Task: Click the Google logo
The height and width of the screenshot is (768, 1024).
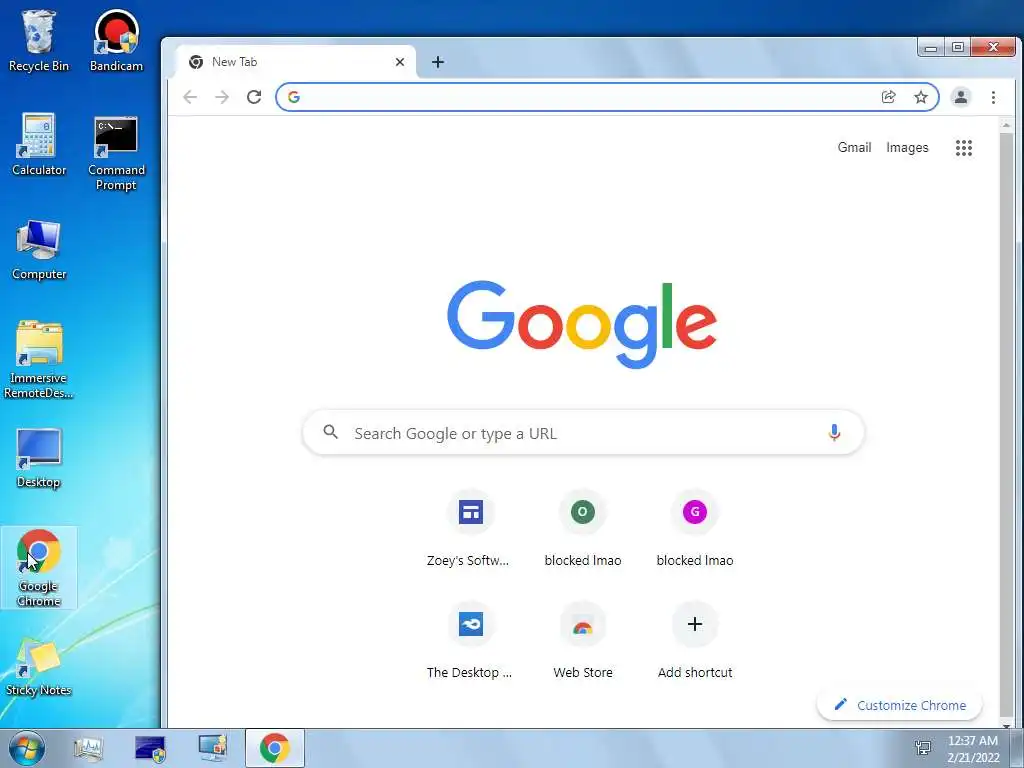Action: click(x=582, y=325)
